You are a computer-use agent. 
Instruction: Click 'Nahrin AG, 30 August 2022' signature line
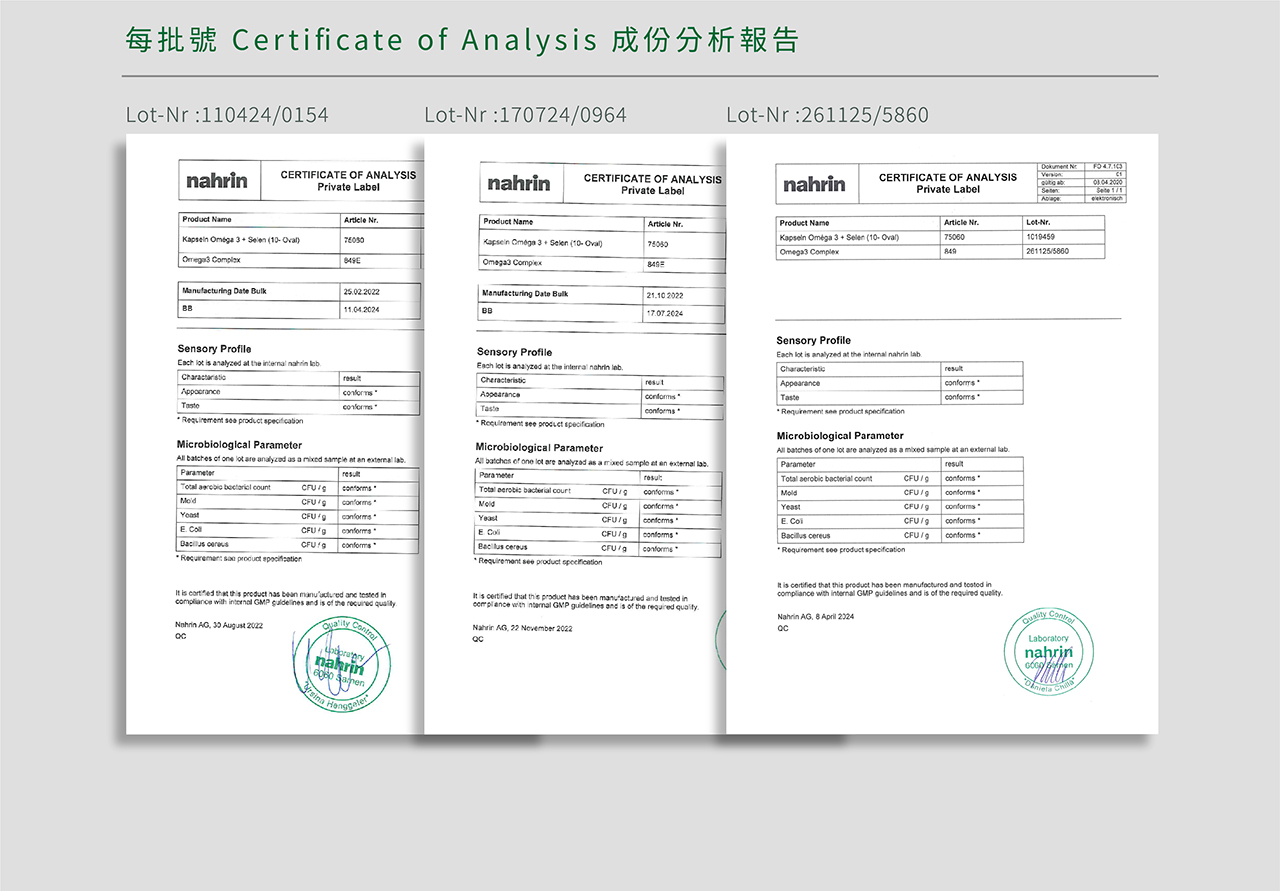pos(219,625)
